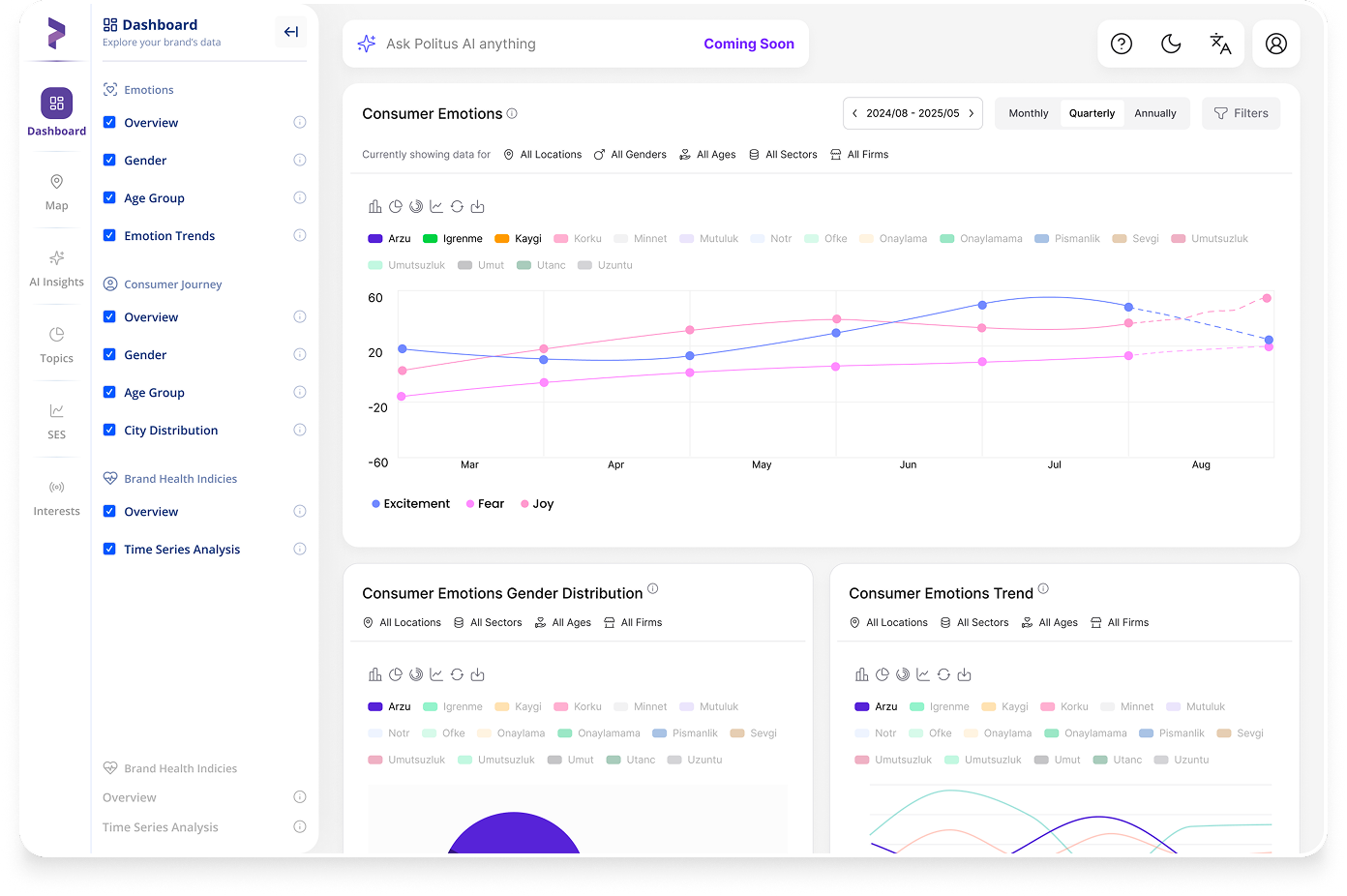Refresh the Consumer Emotions chart
This screenshot has height=896, width=1347.
point(457,206)
